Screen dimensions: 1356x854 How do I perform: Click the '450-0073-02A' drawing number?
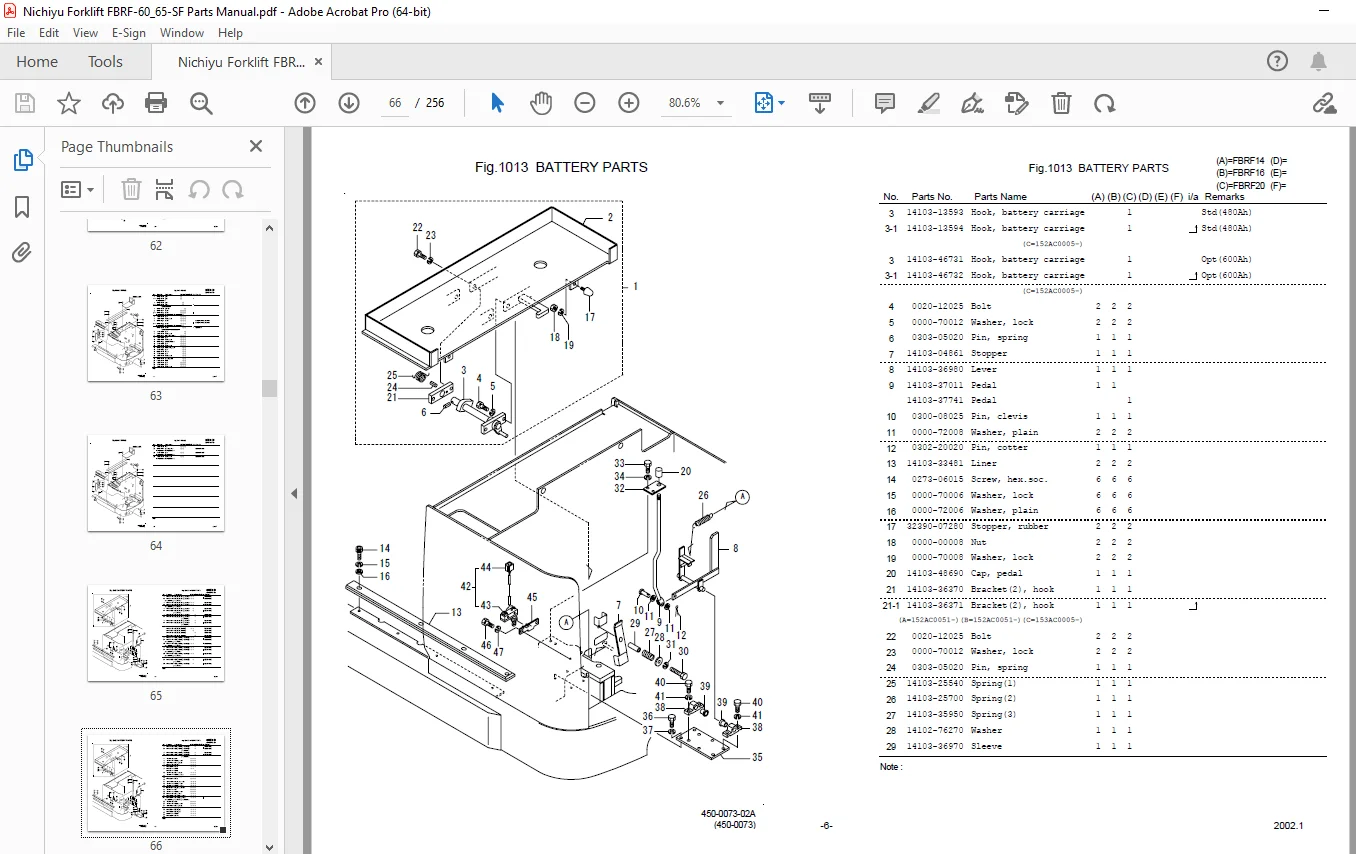[x=728, y=814]
